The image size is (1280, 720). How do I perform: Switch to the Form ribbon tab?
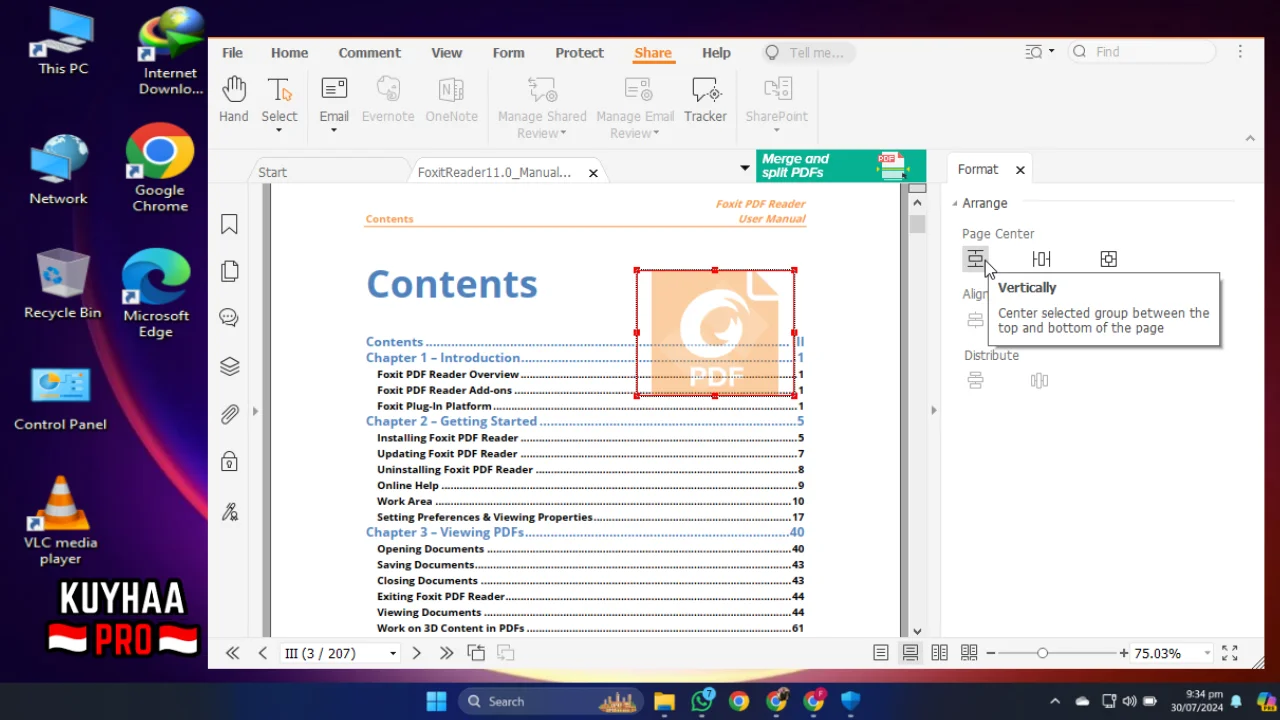click(x=508, y=53)
